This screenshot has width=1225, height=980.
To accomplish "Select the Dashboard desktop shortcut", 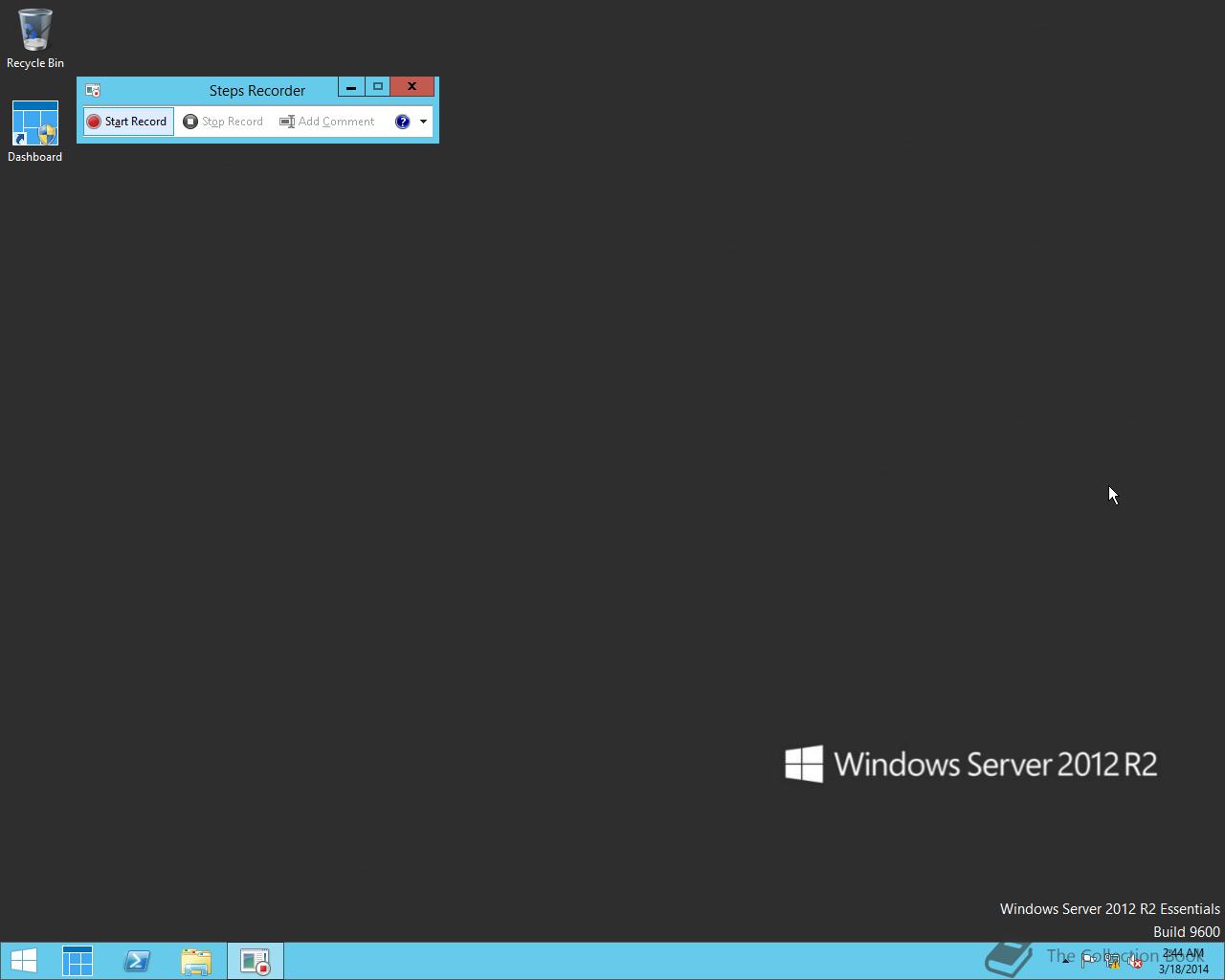I will 35,132.
